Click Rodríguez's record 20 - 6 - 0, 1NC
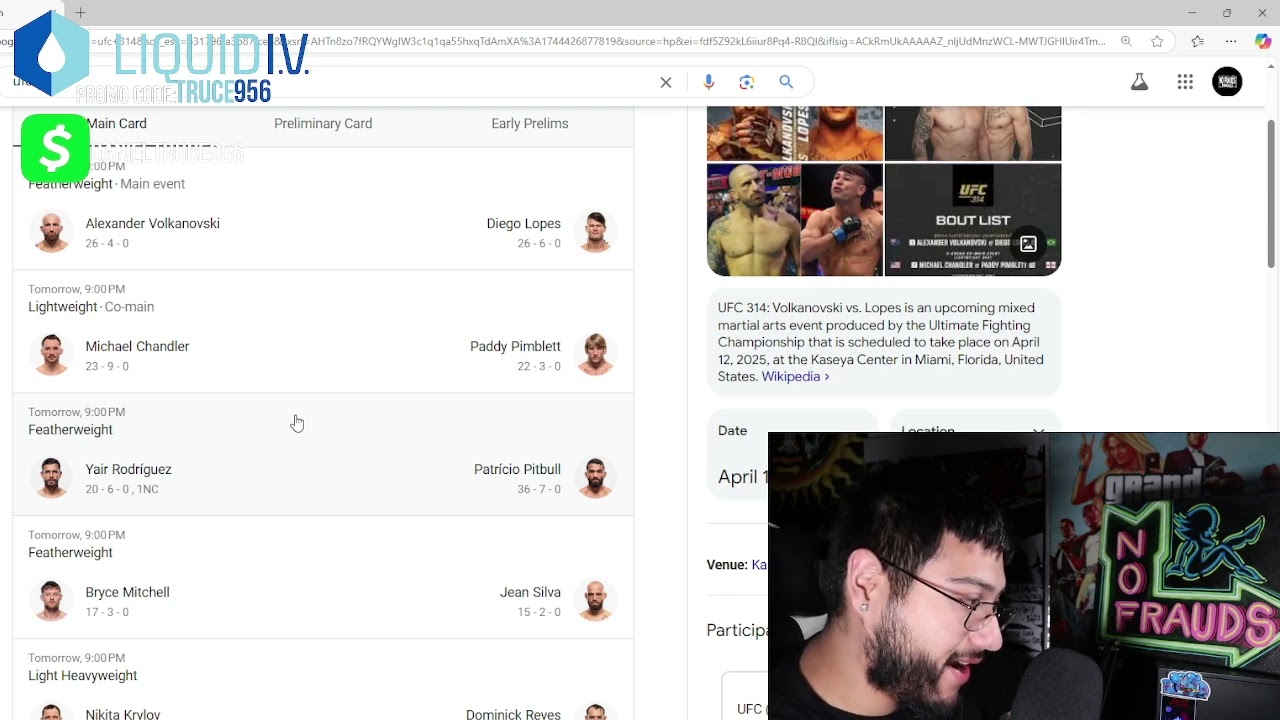Viewport: 1280px width, 720px height. (x=122, y=489)
